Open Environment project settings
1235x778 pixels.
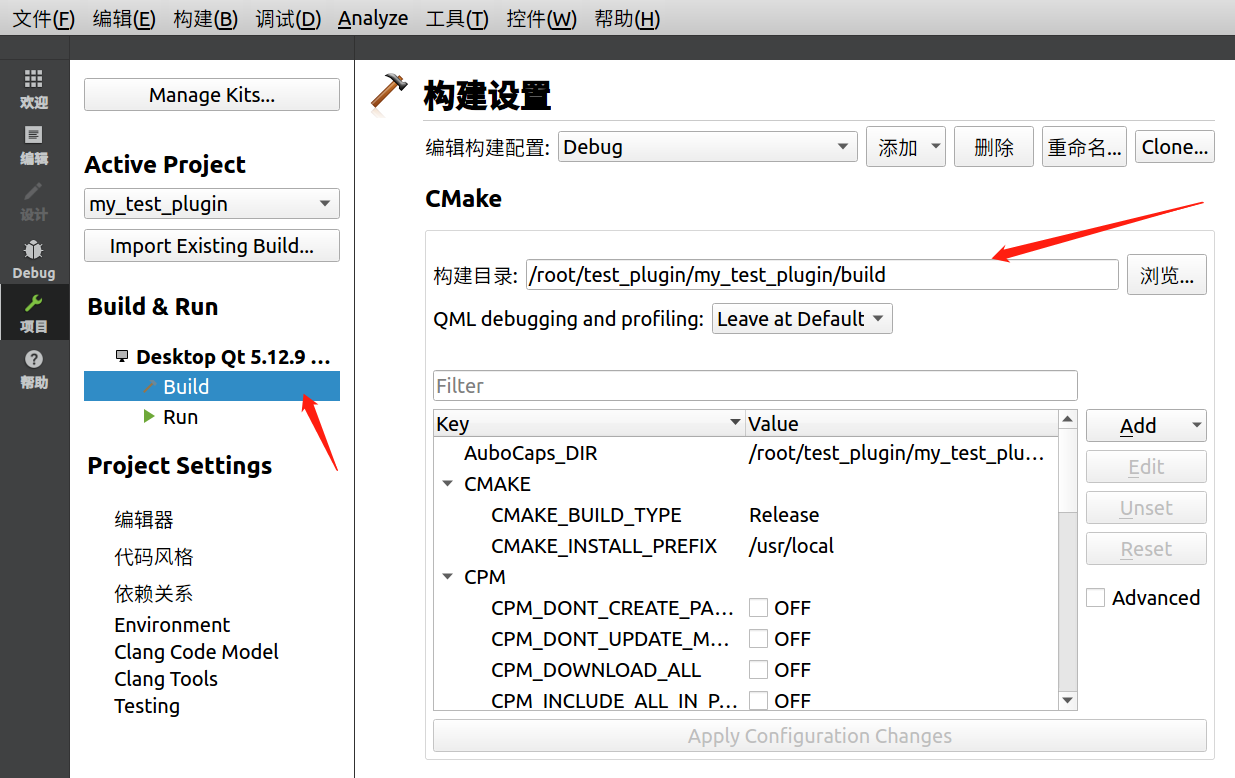pyautogui.click(x=172, y=625)
